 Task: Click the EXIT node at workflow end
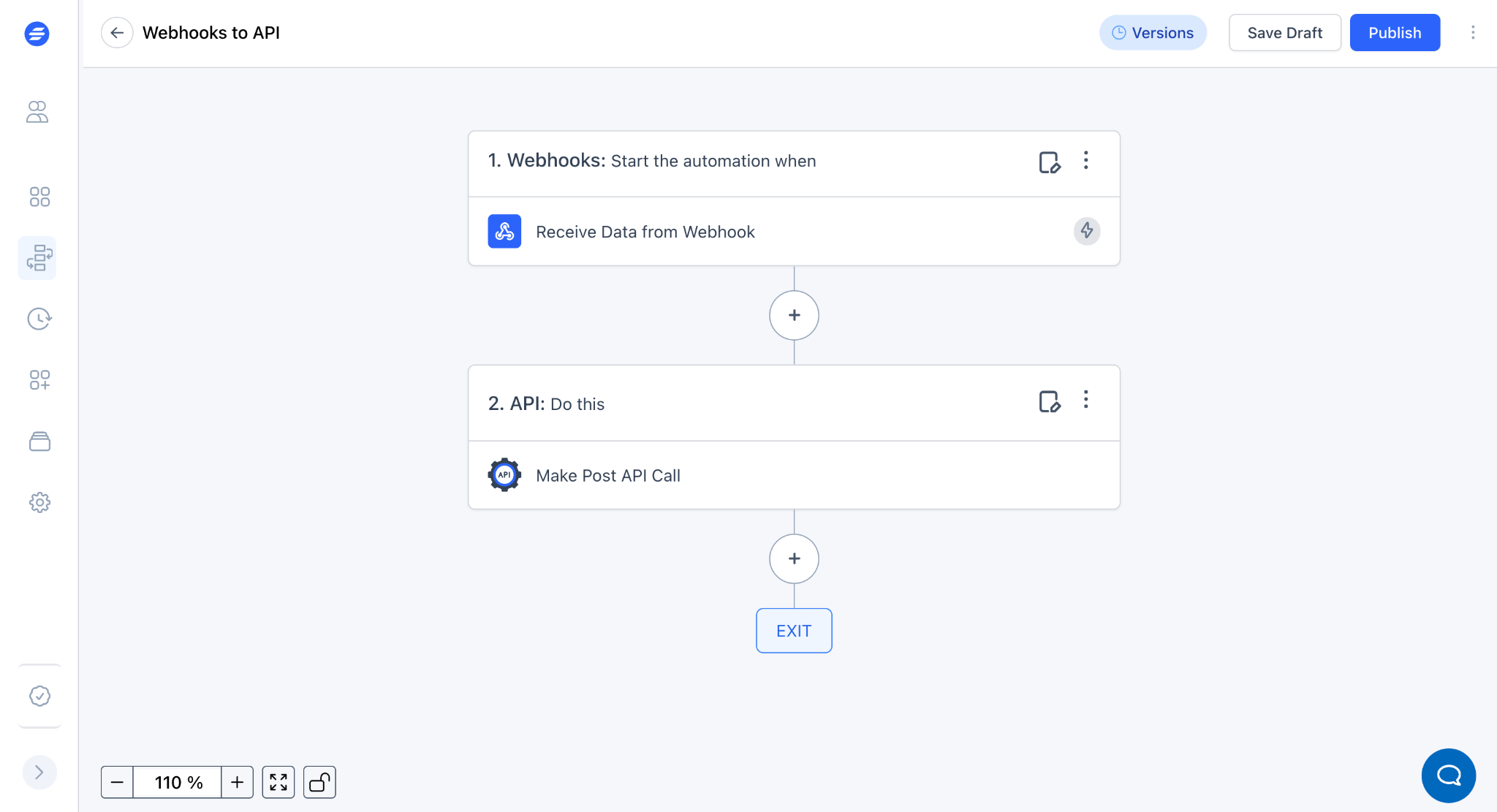point(793,630)
